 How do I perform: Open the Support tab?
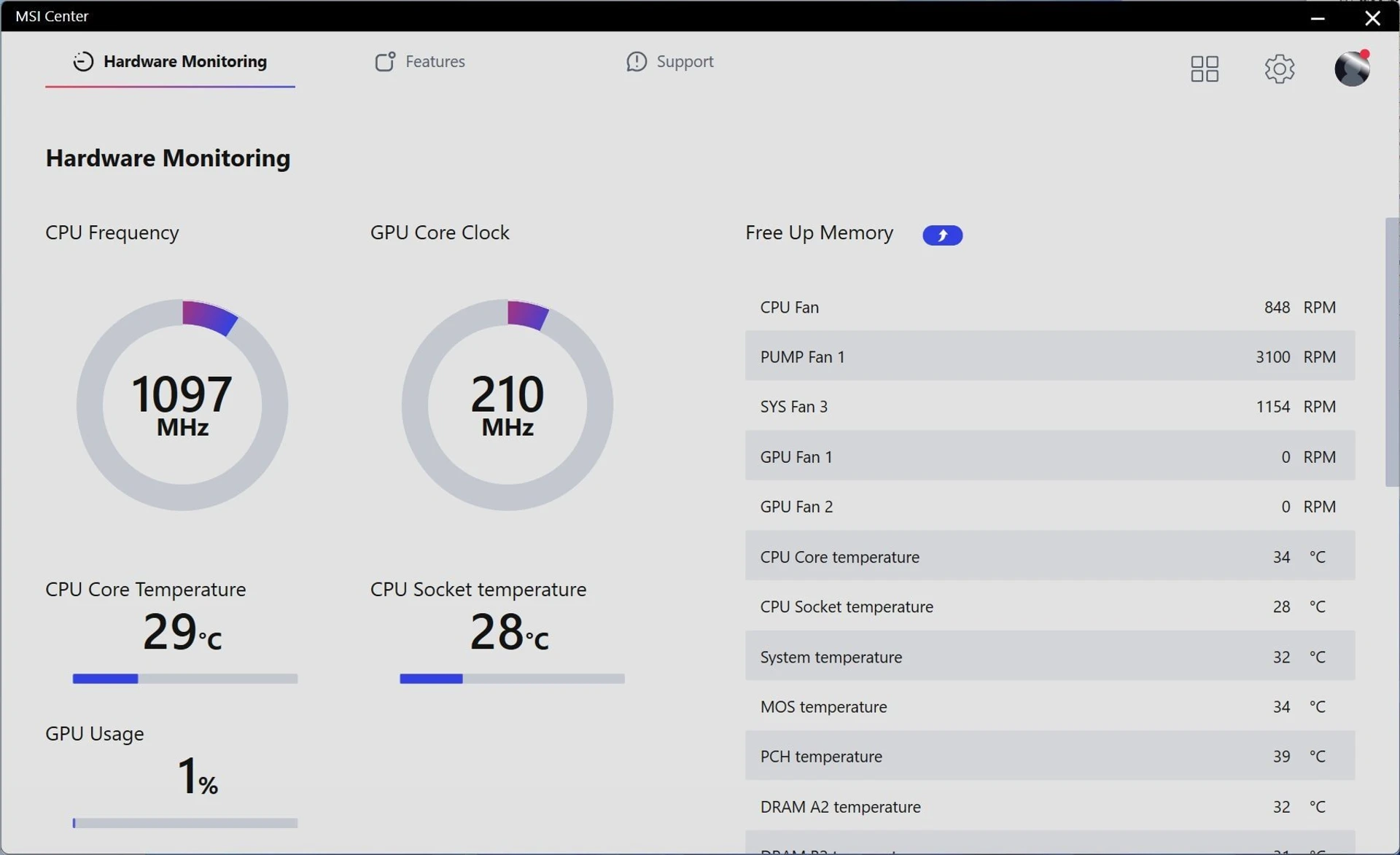669,61
